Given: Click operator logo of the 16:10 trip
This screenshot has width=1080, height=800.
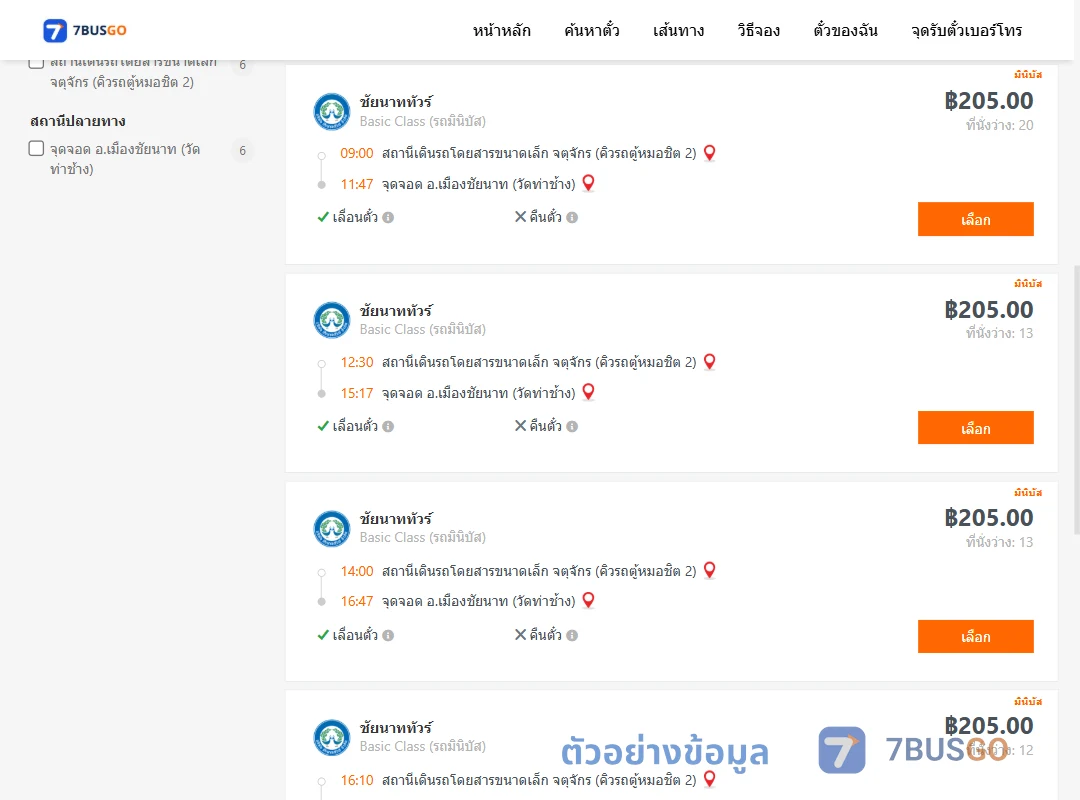Looking at the screenshot, I should point(332,737).
